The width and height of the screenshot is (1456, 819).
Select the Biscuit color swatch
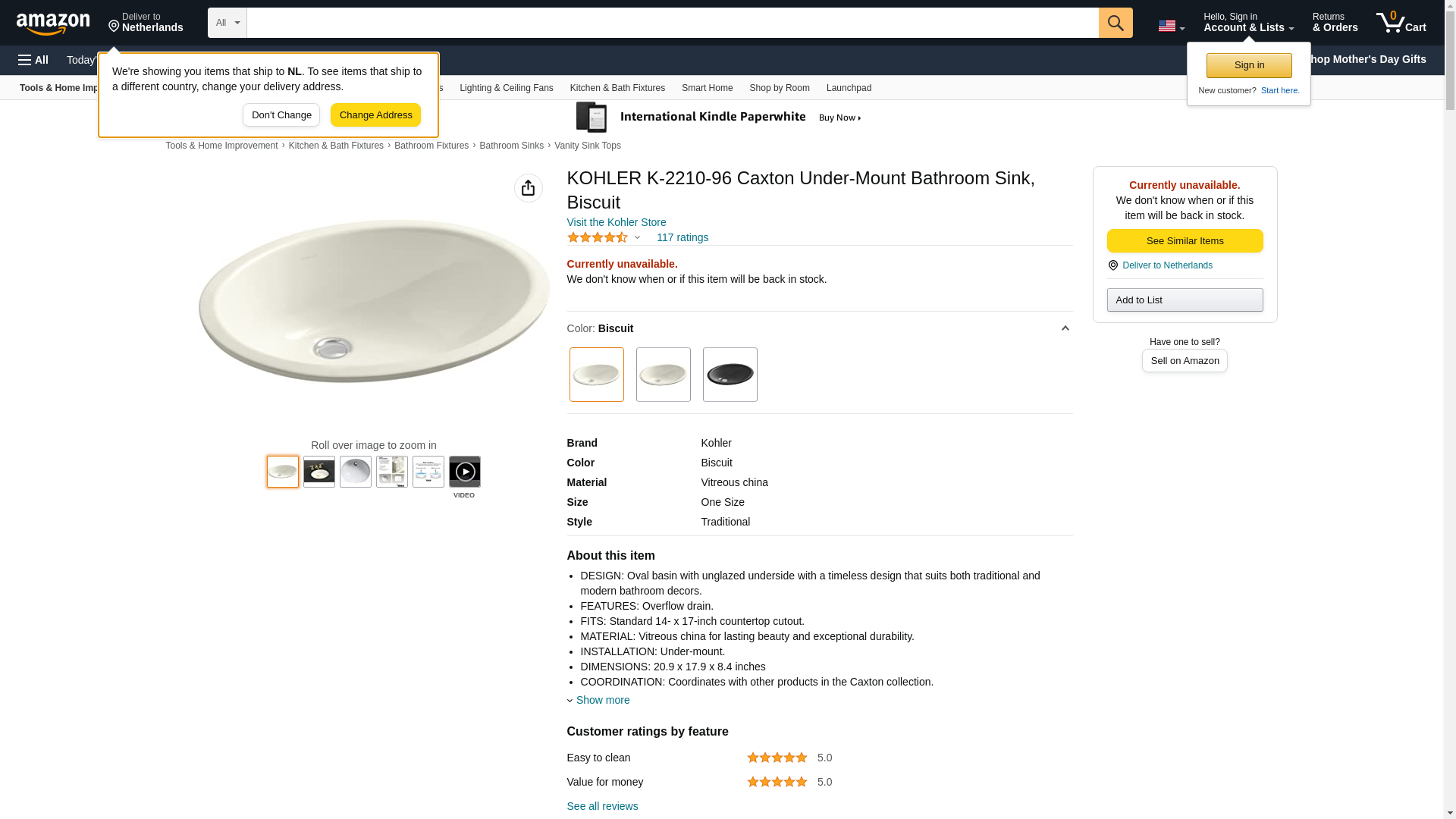[x=597, y=375]
